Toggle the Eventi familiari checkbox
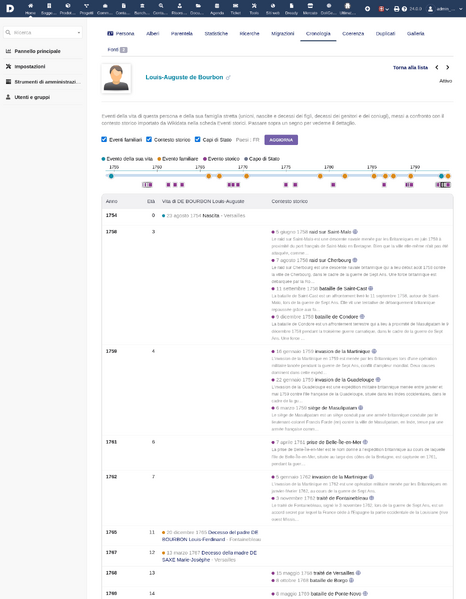This screenshot has width=466, height=599. click(104, 139)
